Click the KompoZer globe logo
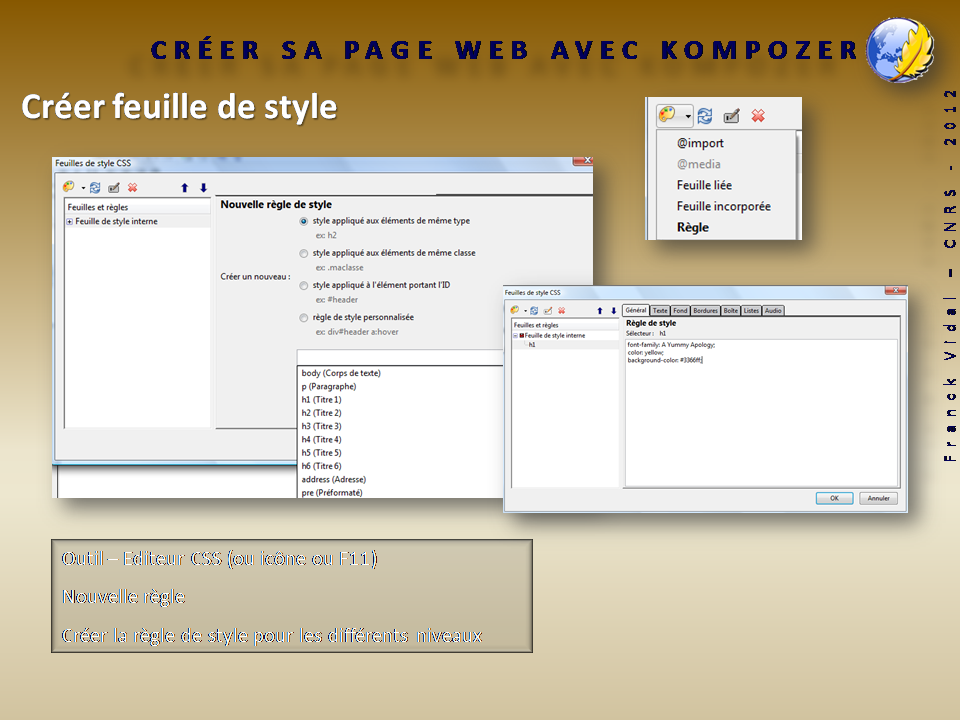 [x=899, y=50]
